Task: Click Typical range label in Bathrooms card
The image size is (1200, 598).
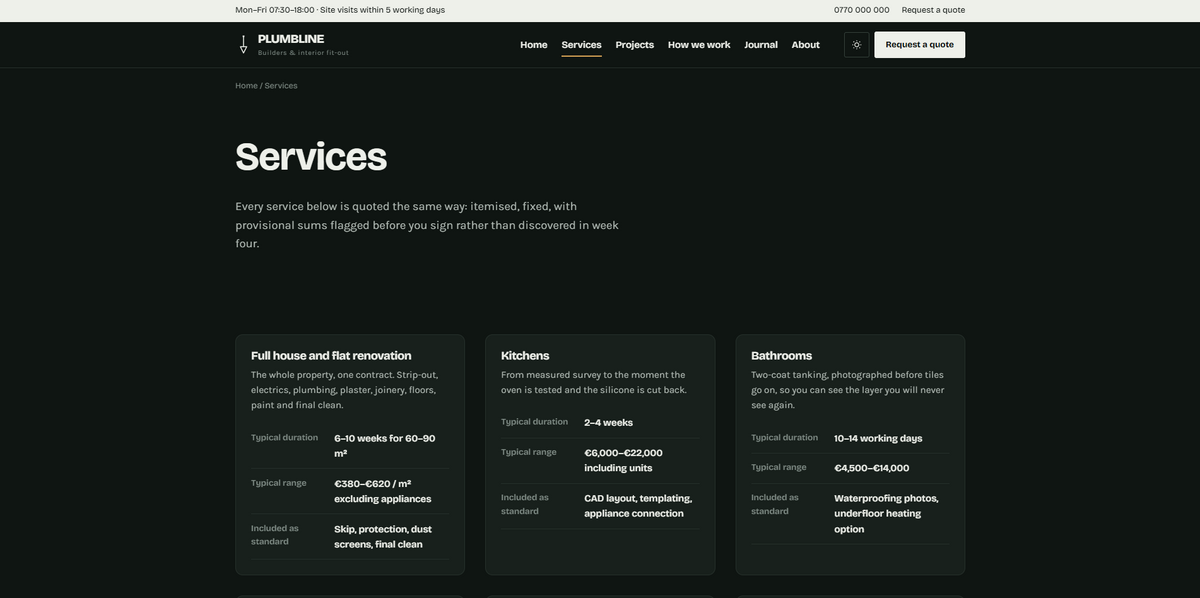Action: (779, 467)
